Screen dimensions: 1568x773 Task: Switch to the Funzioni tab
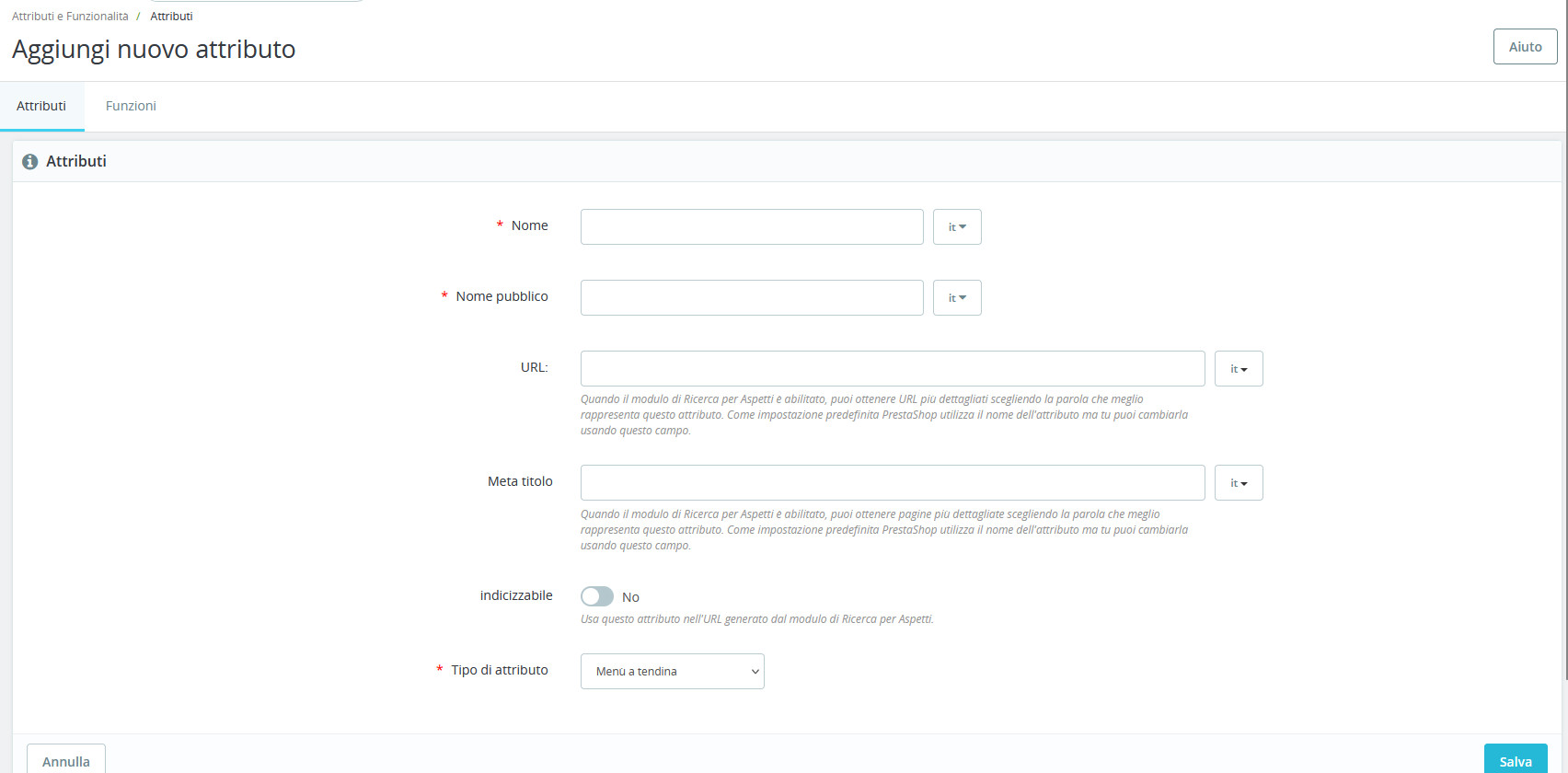click(131, 106)
